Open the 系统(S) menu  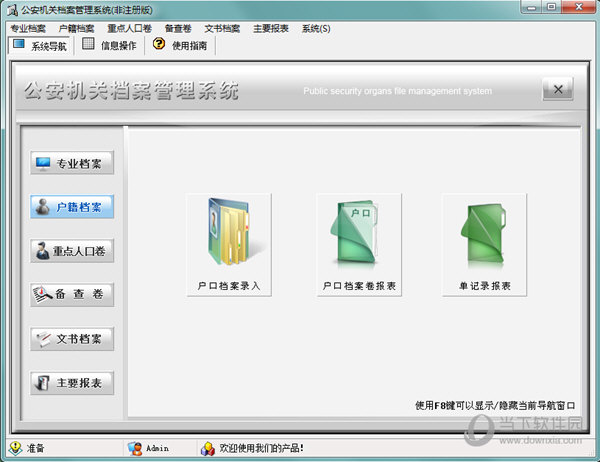(x=316, y=28)
